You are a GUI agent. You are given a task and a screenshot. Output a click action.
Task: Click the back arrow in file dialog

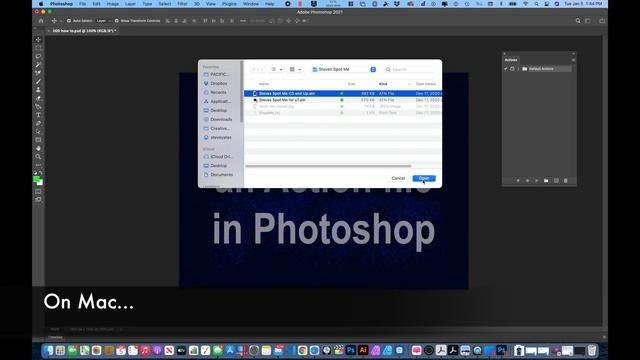click(x=254, y=69)
